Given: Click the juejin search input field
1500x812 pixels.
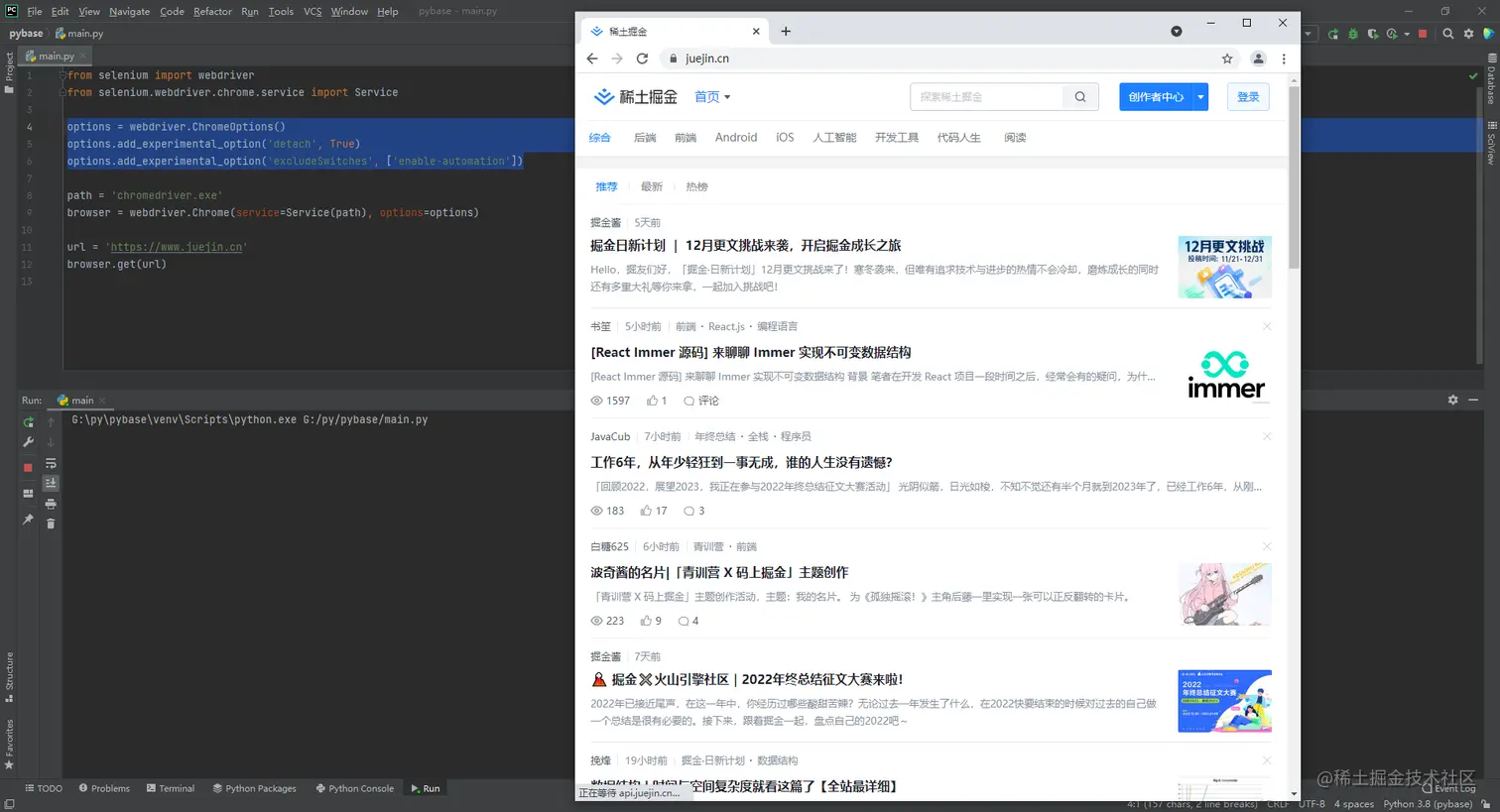Looking at the screenshot, I should coord(986,97).
